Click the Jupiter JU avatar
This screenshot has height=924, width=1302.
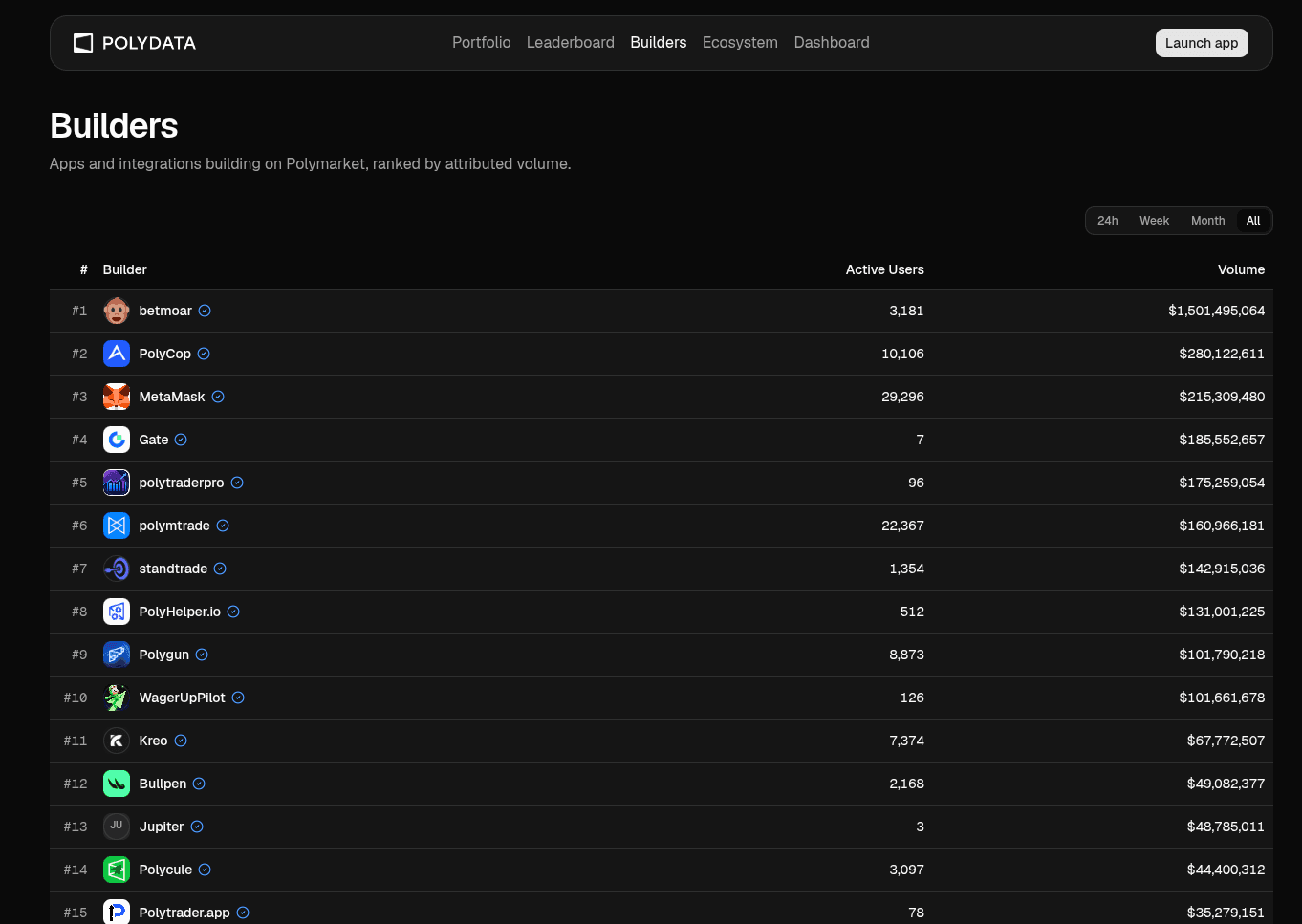117,827
